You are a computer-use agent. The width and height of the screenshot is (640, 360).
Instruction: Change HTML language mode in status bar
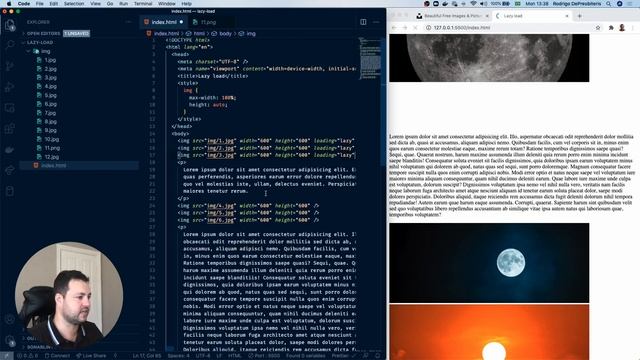[x=234, y=356]
